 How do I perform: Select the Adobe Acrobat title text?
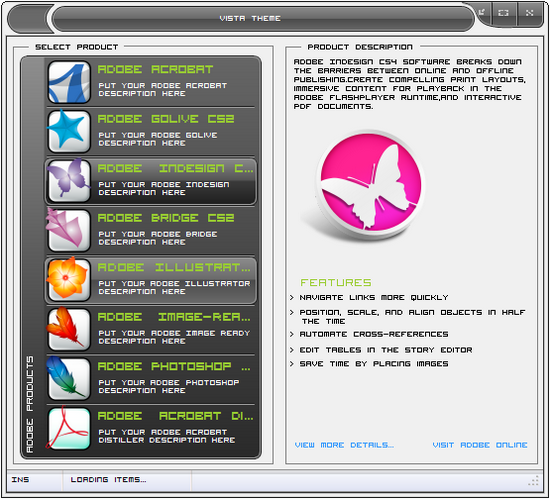click(x=155, y=69)
